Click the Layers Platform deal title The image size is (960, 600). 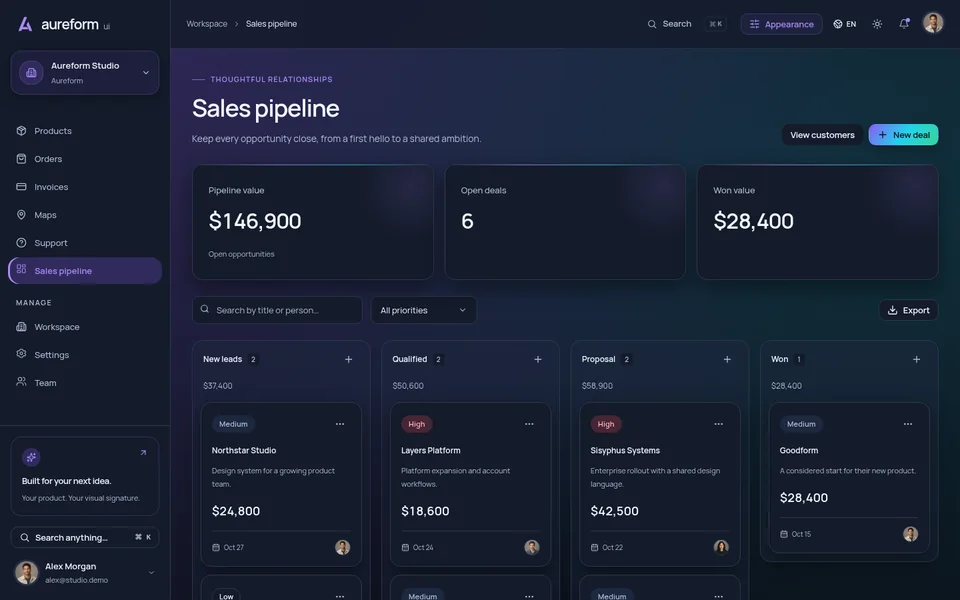430,450
